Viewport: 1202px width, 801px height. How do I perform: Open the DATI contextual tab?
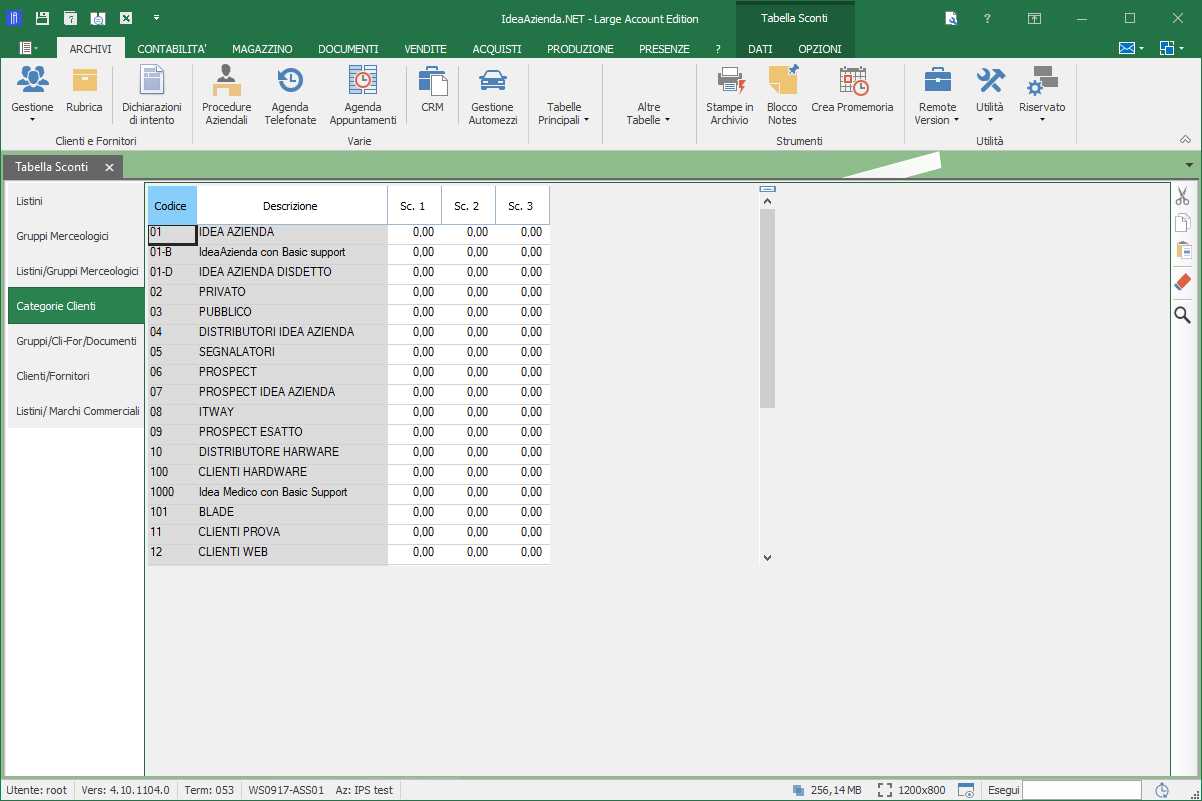coord(760,48)
